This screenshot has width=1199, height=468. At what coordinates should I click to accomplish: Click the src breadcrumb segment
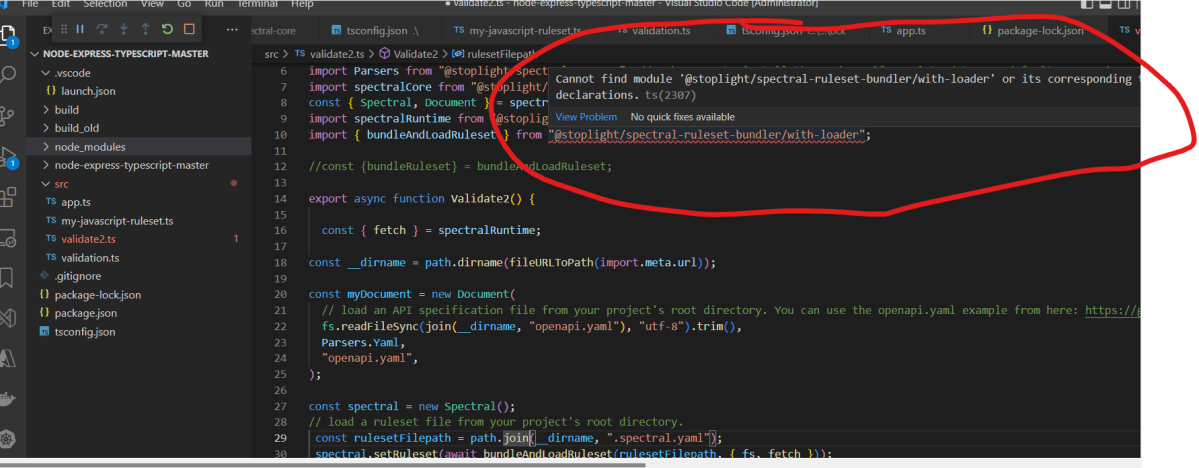pyautogui.click(x=271, y=54)
